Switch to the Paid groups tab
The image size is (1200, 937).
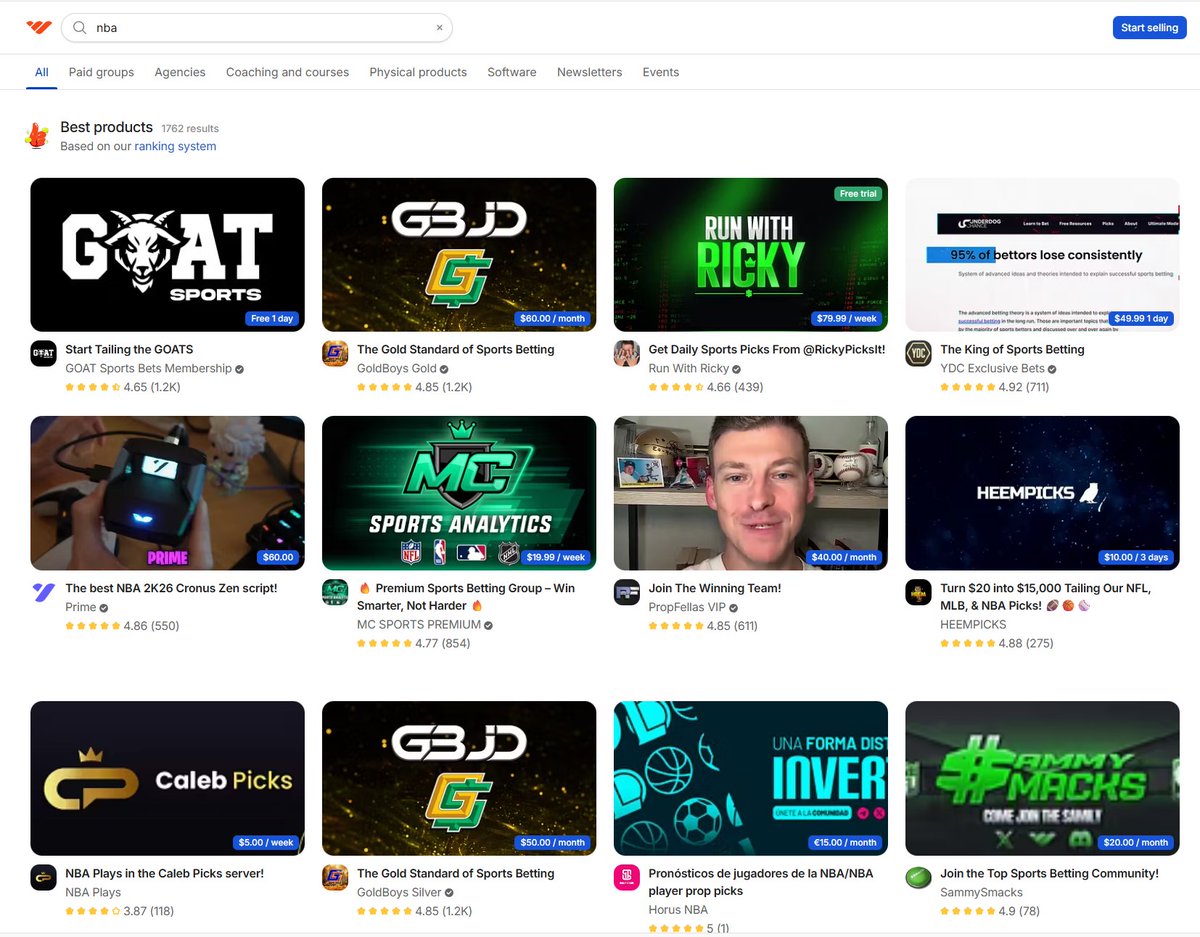(101, 72)
